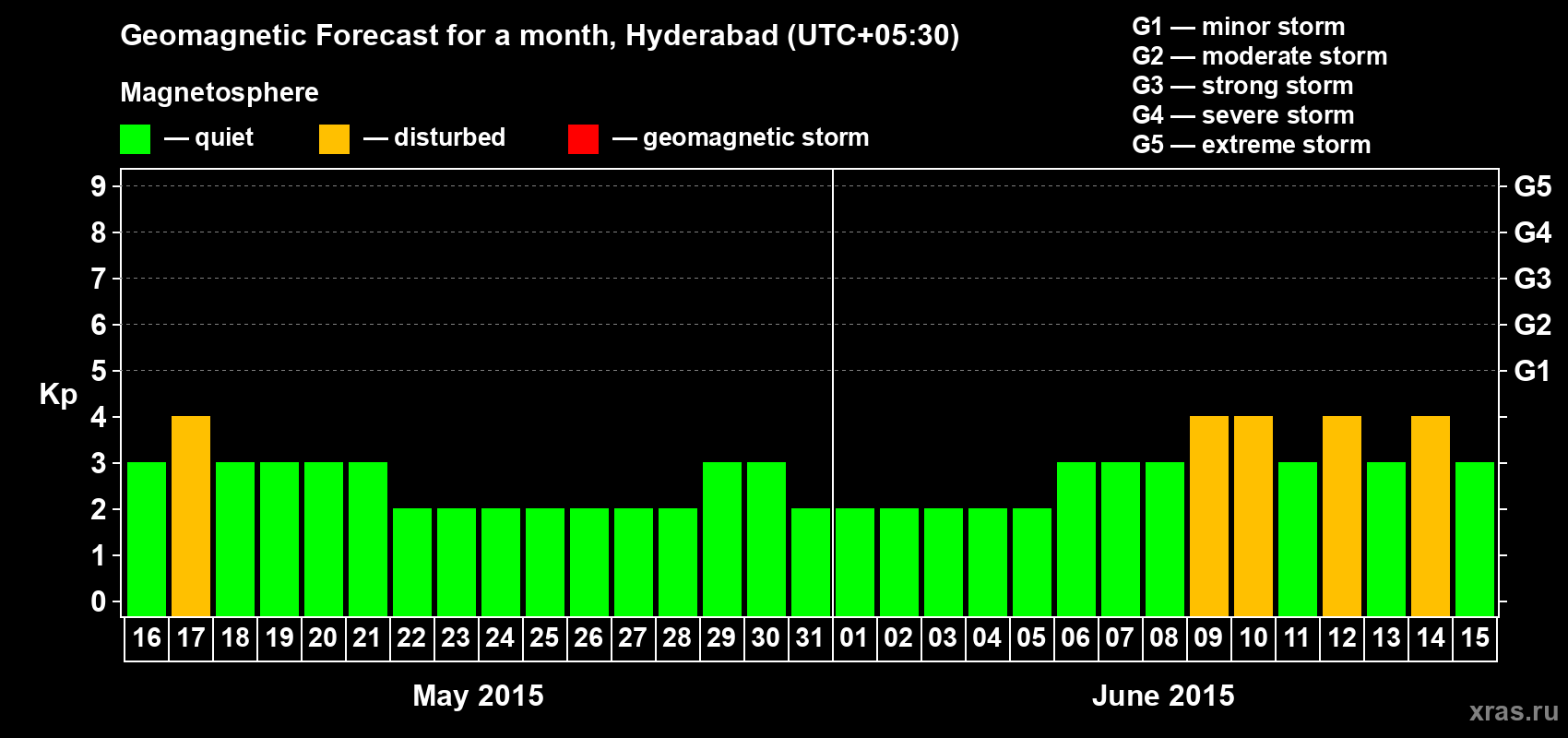1568x738 pixels.
Task: Click the green bar for May 22
Action: [412, 562]
